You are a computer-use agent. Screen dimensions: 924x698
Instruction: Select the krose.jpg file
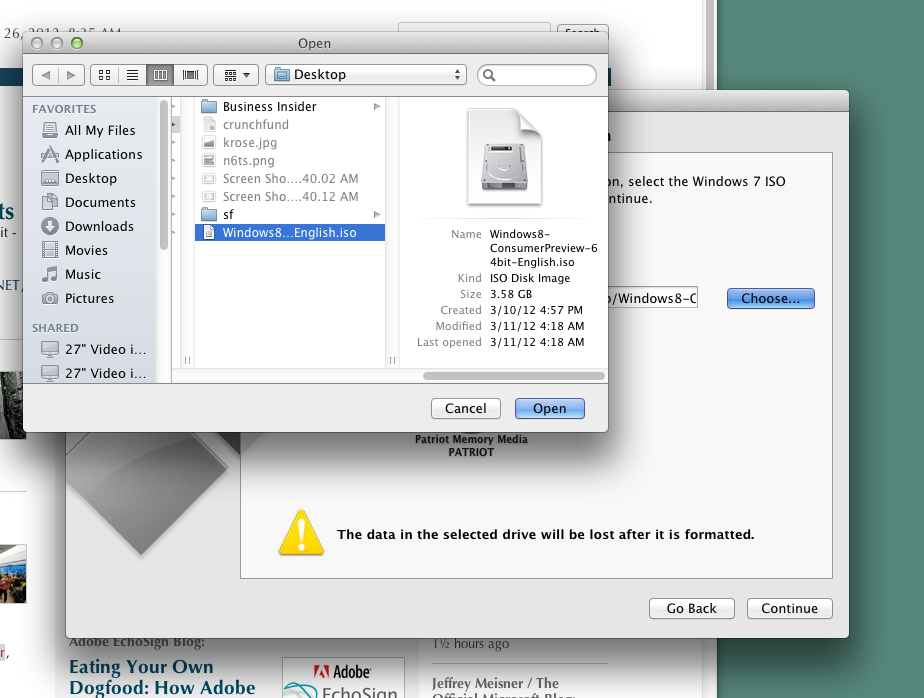tap(289, 143)
